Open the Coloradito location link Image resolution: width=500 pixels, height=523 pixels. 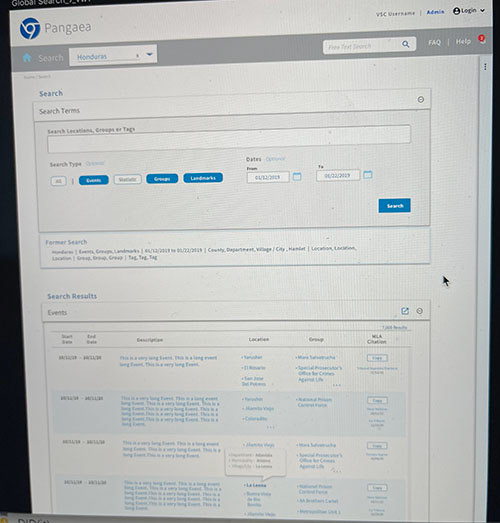pyautogui.click(x=255, y=418)
